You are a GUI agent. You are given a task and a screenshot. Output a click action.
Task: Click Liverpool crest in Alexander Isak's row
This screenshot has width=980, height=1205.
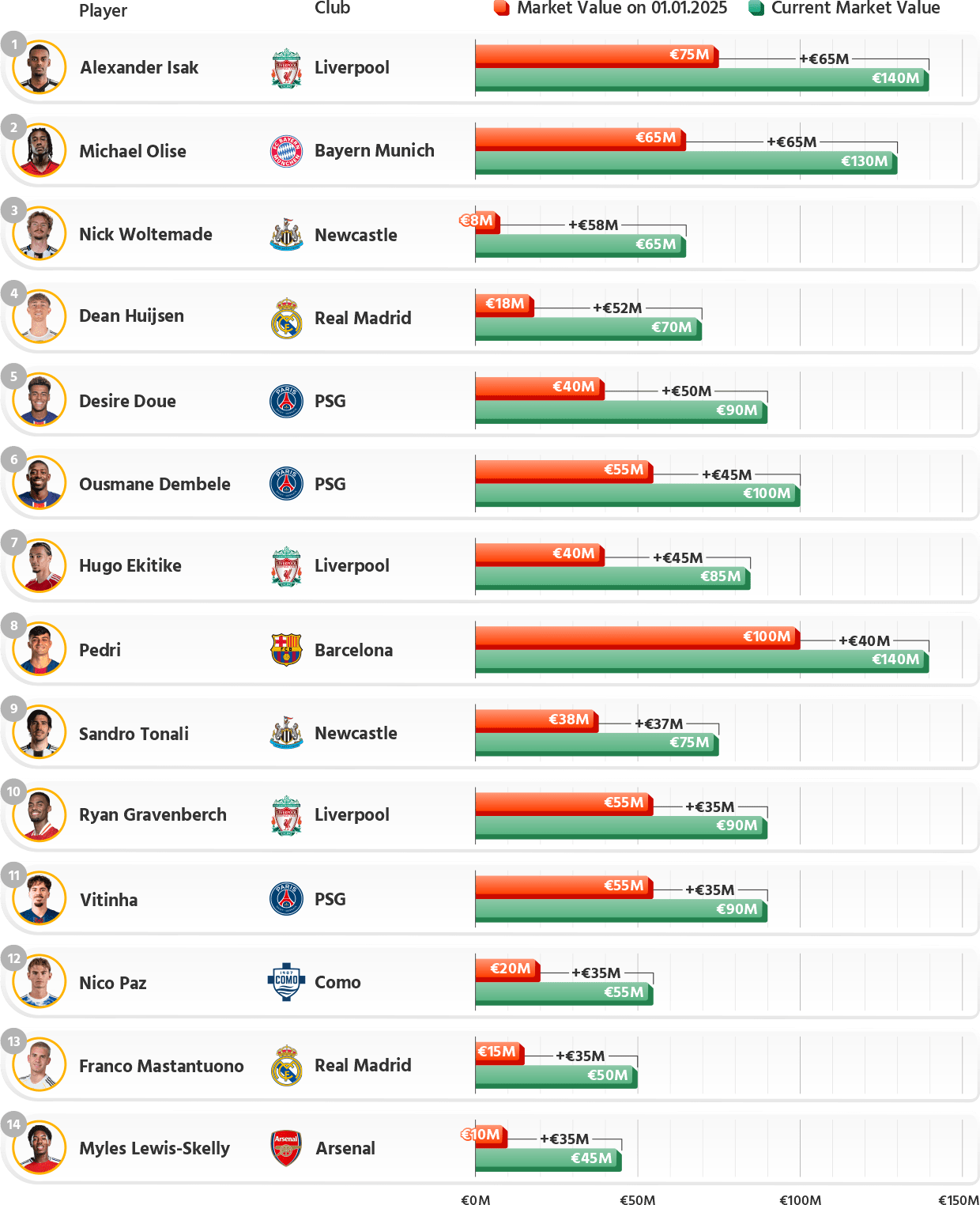click(x=286, y=68)
